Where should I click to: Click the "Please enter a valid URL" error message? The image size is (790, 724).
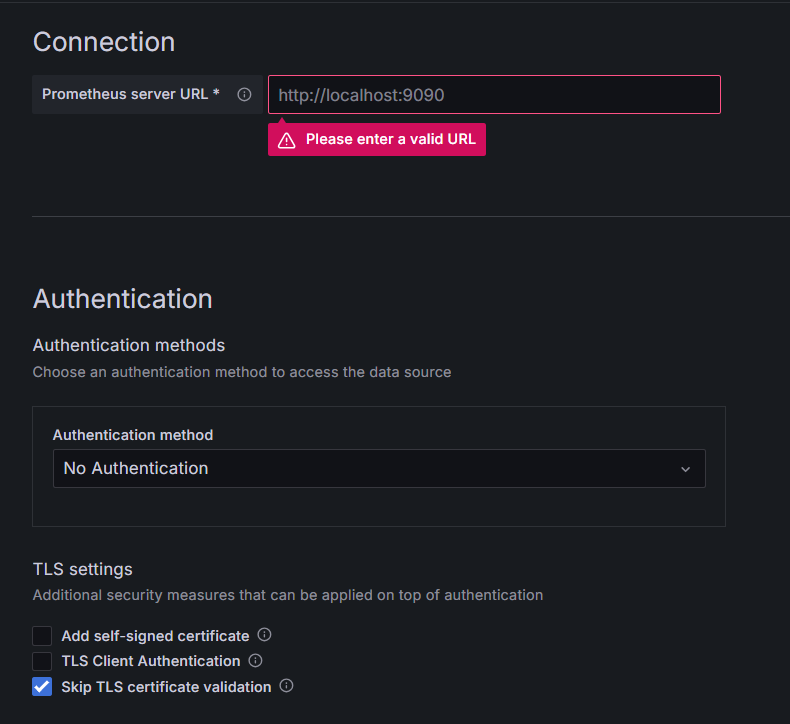(x=390, y=140)
